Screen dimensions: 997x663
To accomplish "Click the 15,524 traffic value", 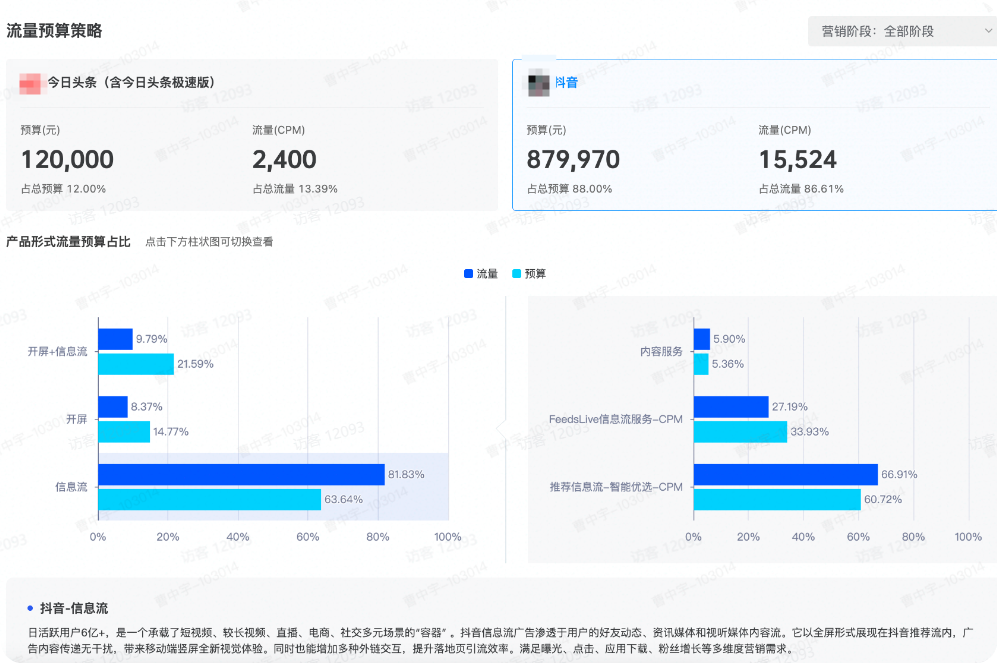I will pyautogui.click(x=797, y=160).
